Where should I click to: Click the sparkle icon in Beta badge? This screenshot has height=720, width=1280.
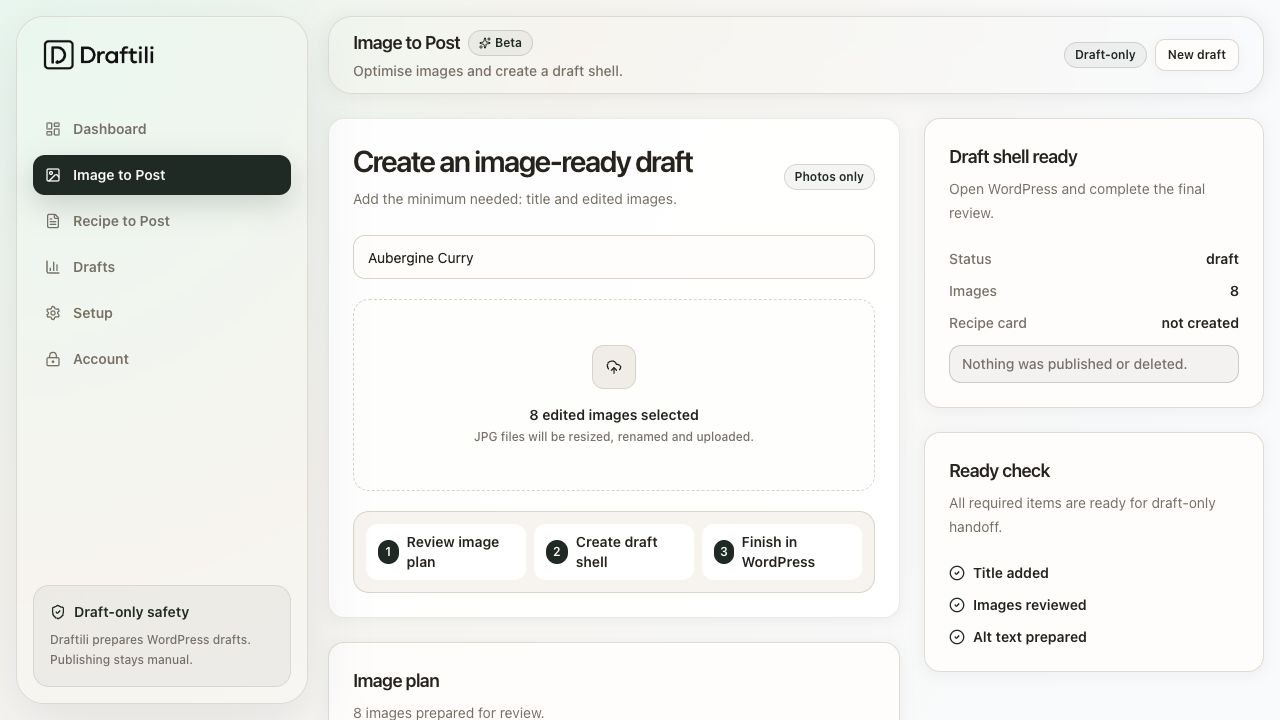(485, 43)
